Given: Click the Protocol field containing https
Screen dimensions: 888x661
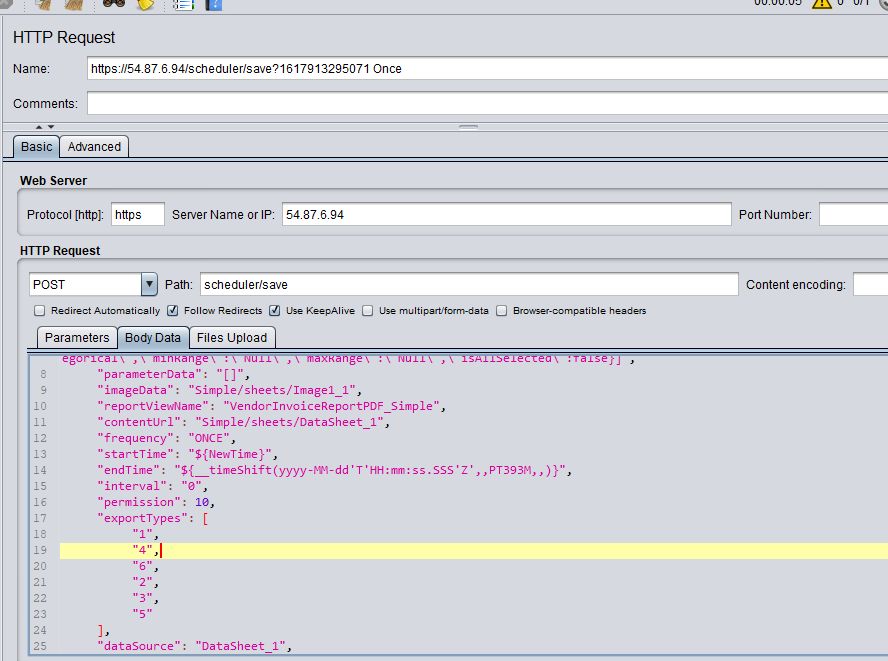Looking at the screenshot, I should click(x=138, y=215).
